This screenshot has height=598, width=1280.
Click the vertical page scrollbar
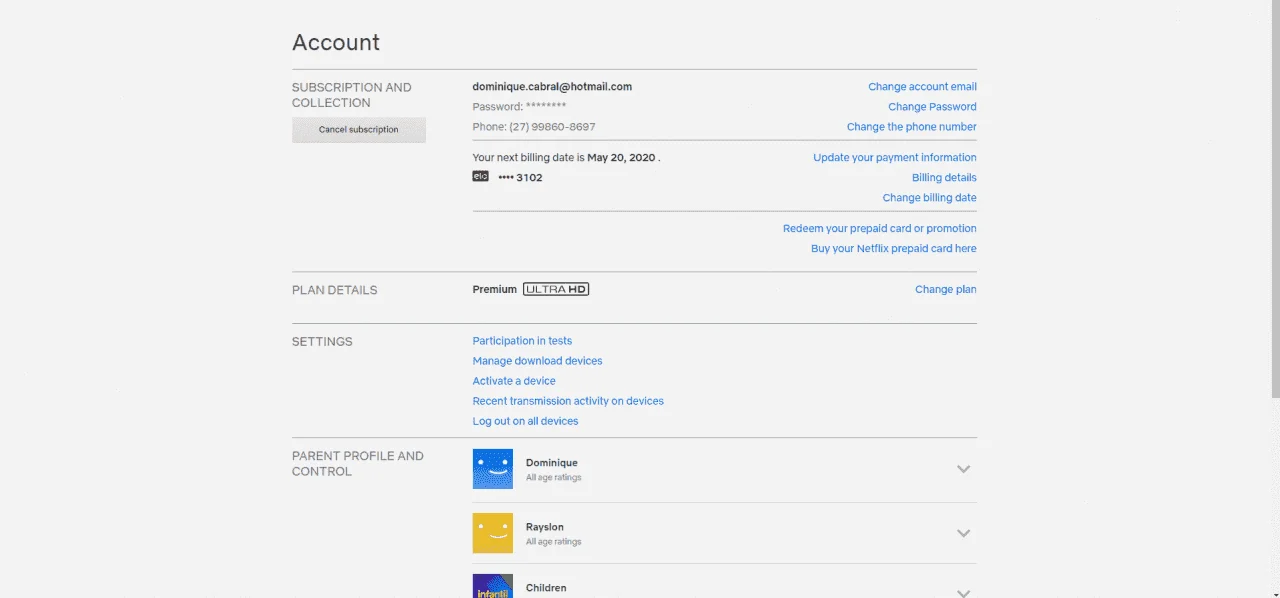[x=1275, y=200]
